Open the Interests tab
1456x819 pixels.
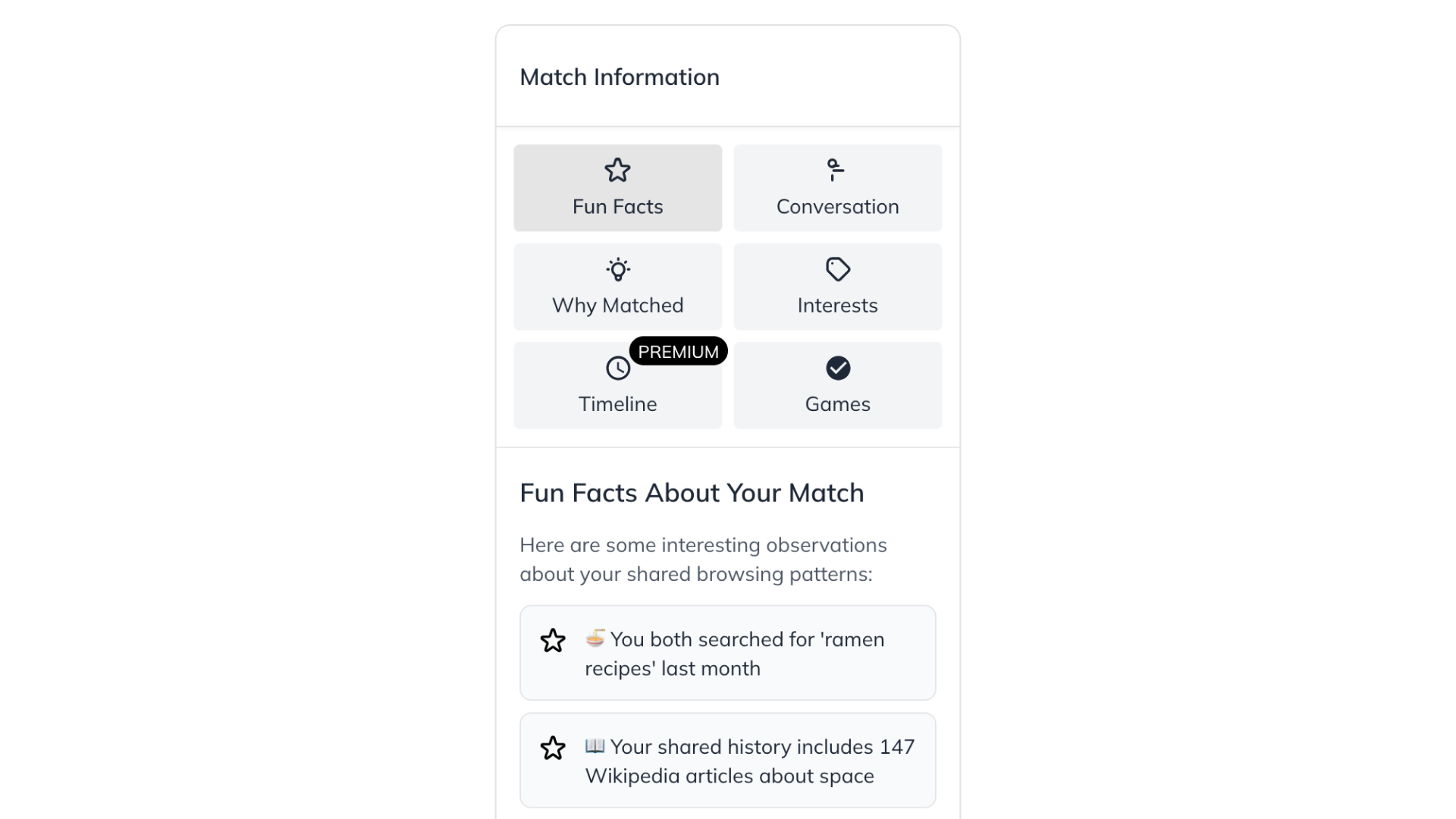[836, 287]
